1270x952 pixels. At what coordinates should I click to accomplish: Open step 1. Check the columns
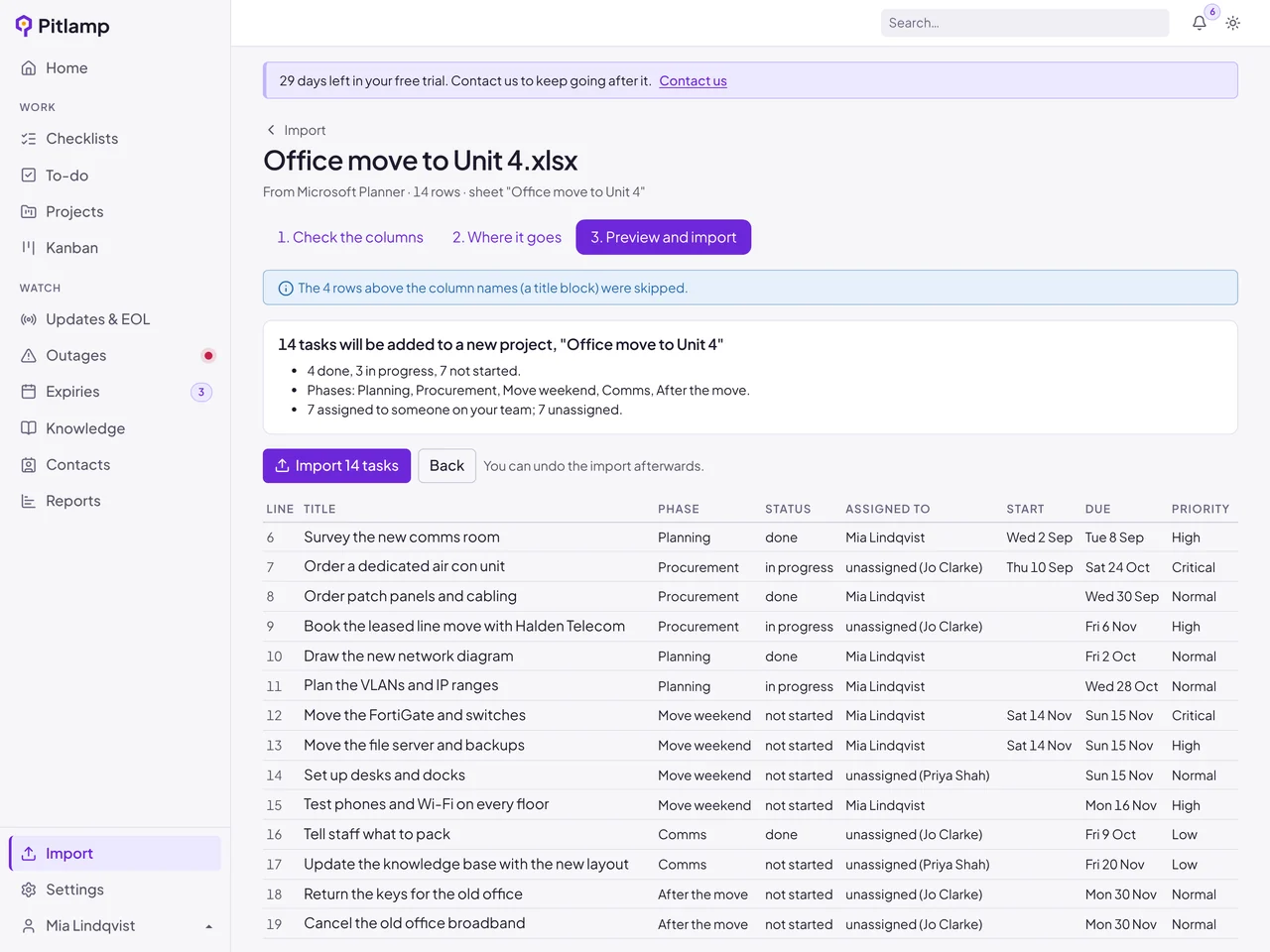pos(350,237)
